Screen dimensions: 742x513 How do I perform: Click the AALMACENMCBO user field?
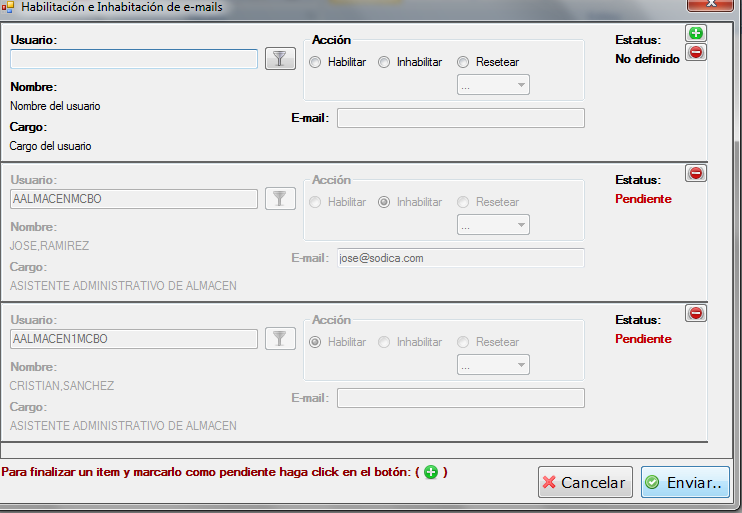134,199
